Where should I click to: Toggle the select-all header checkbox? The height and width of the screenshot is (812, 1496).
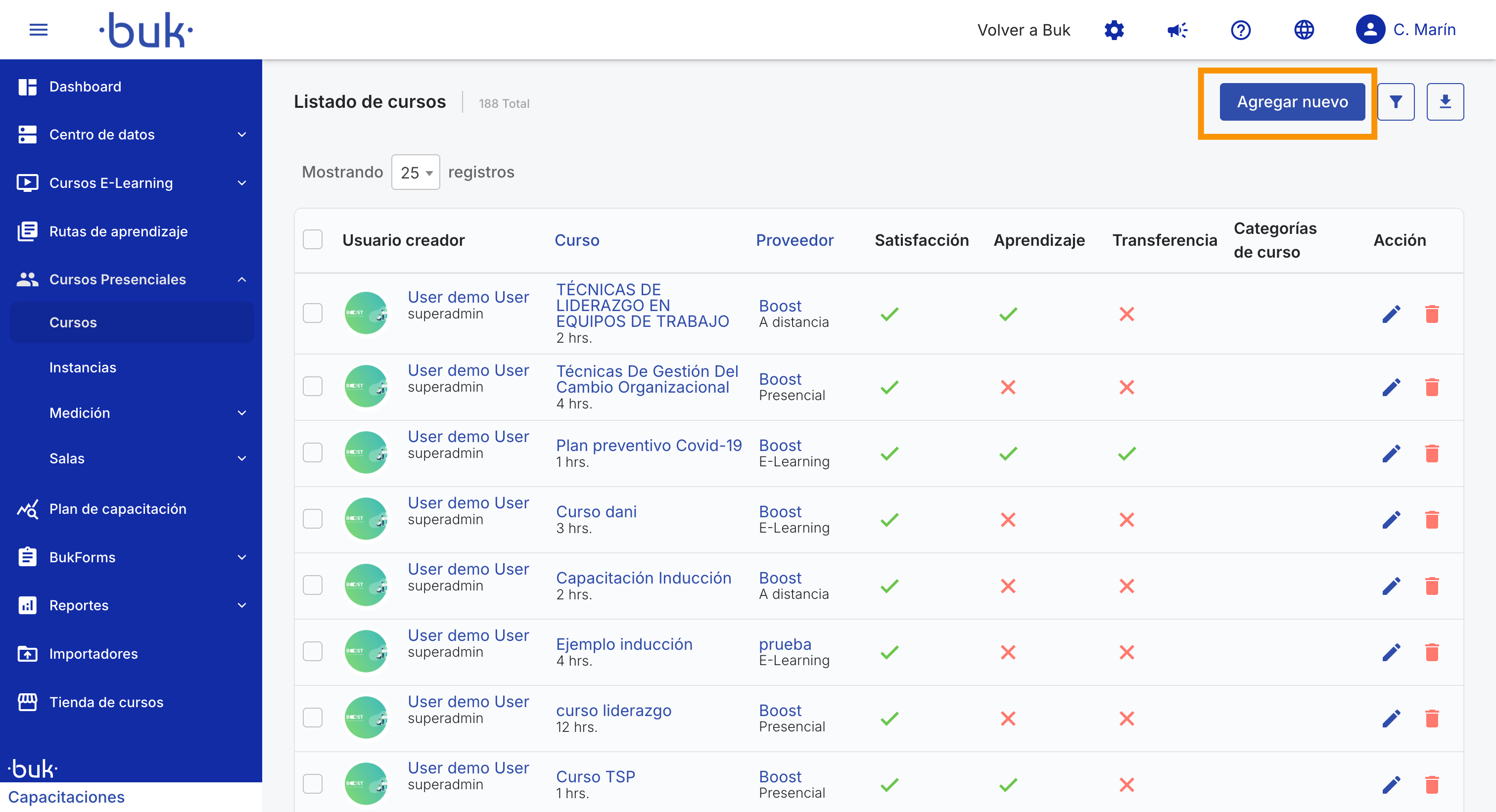313,240
